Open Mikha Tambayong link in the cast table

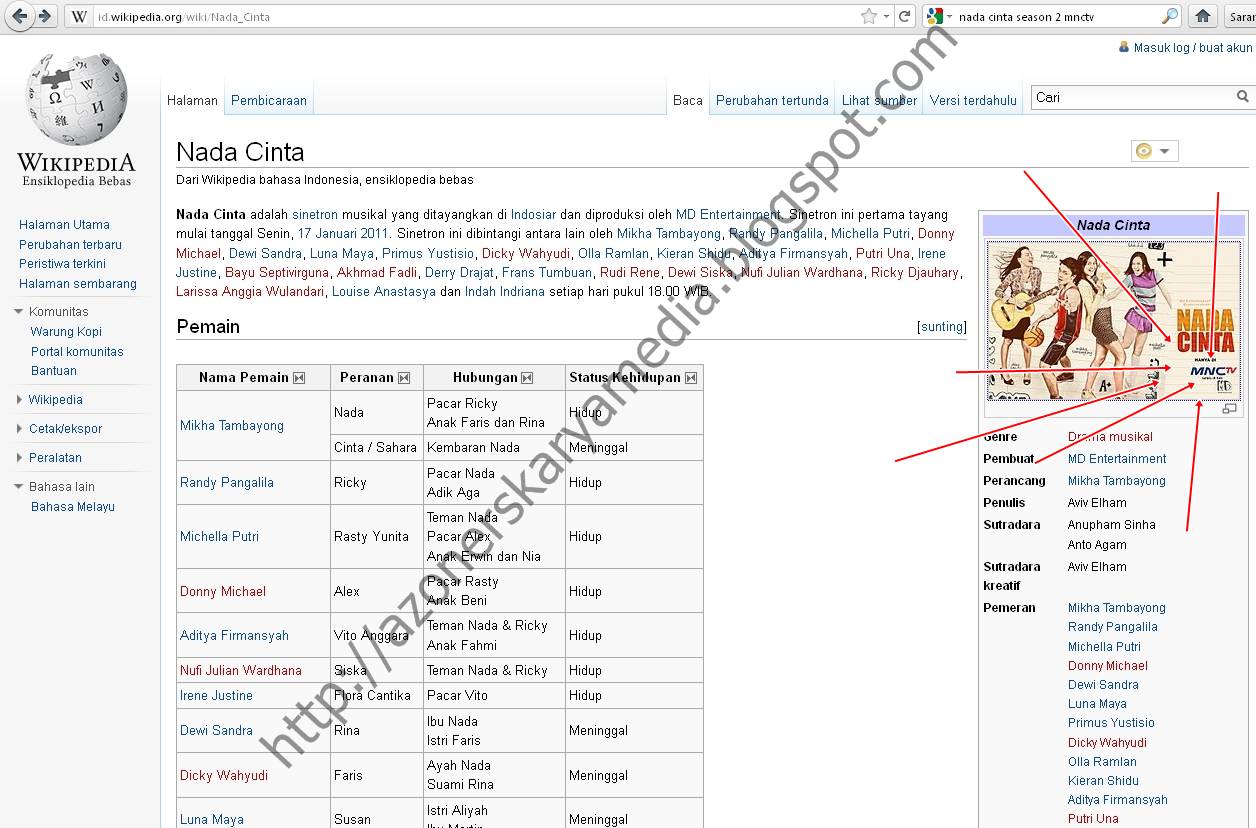232,426
